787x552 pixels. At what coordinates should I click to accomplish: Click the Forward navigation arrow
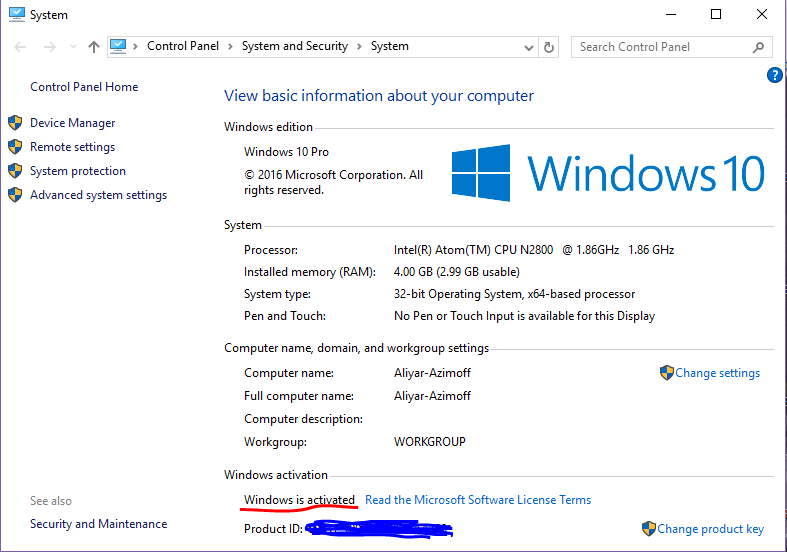(47, 47)
